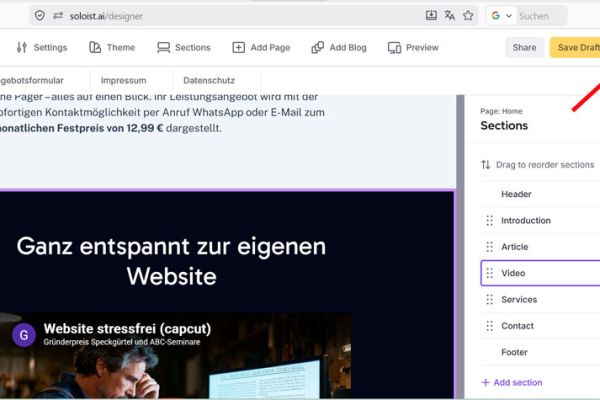Select the Services section row
The image size is (600, 400).
pyautogui.click(x=540, y=299)
